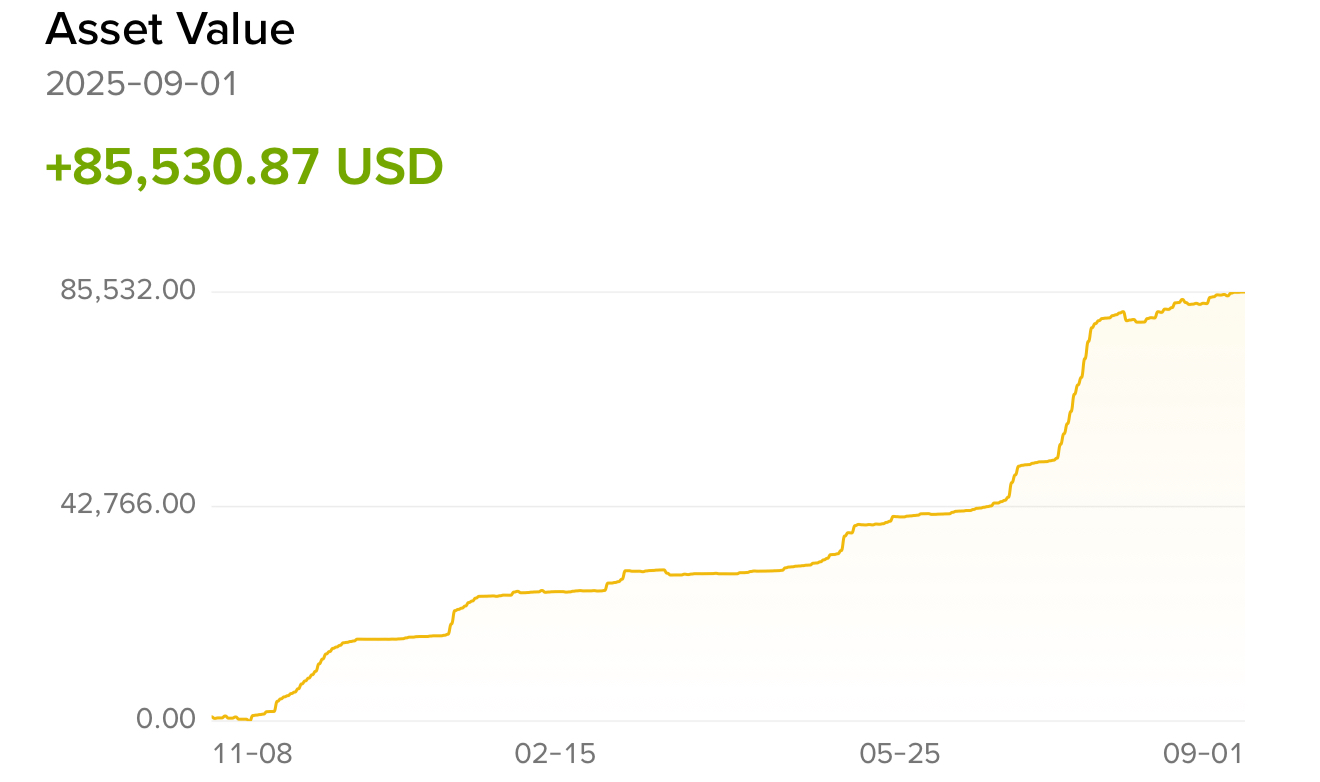Click the 0.00 y-axis label

click(165, 718)
